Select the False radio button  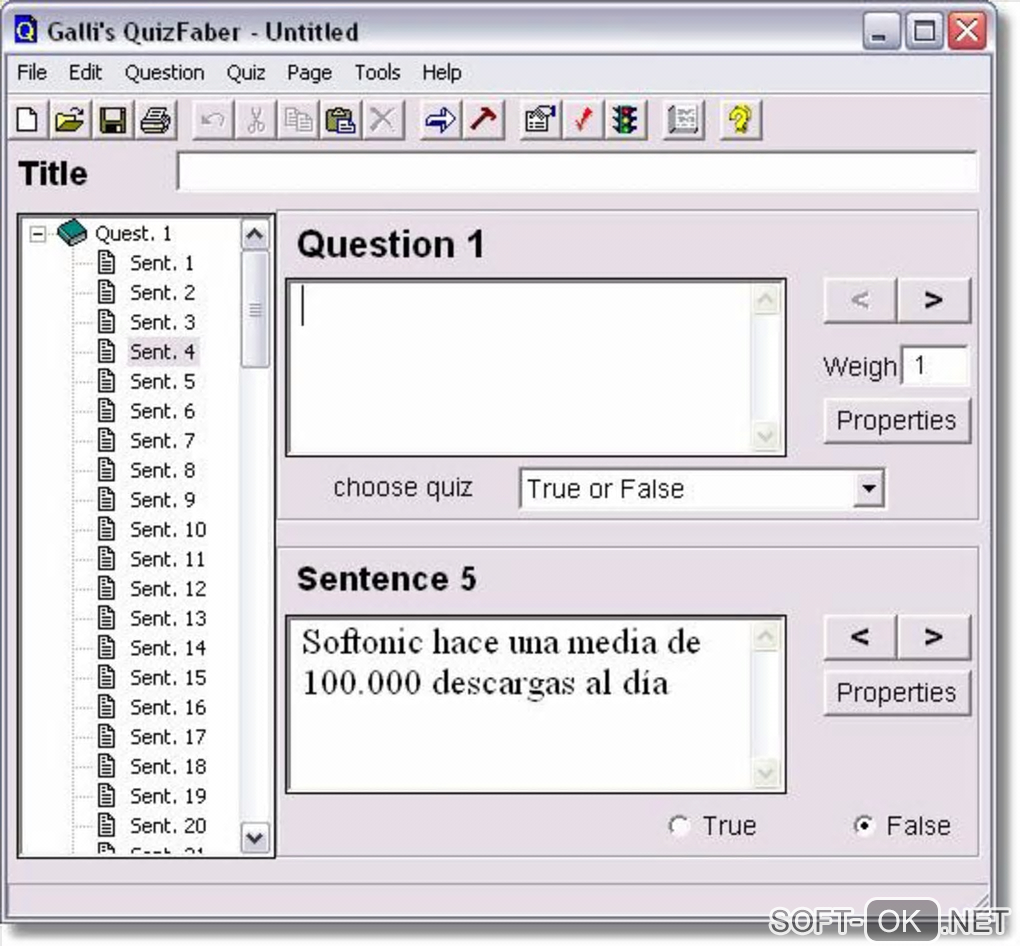[x=863, y=826]
